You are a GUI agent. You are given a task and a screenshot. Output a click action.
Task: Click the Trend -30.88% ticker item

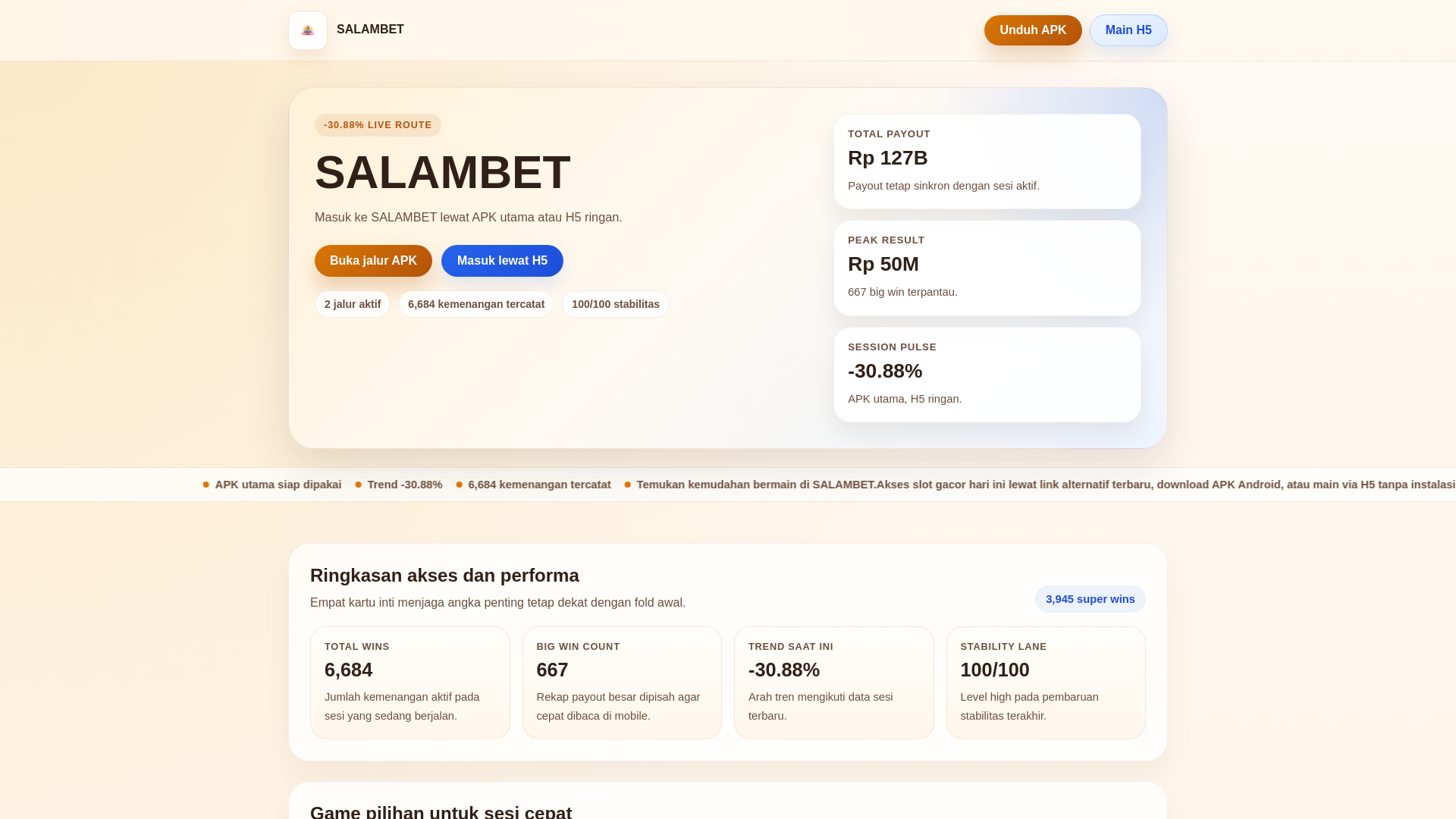pyautogui.click(x=404, y=485)
